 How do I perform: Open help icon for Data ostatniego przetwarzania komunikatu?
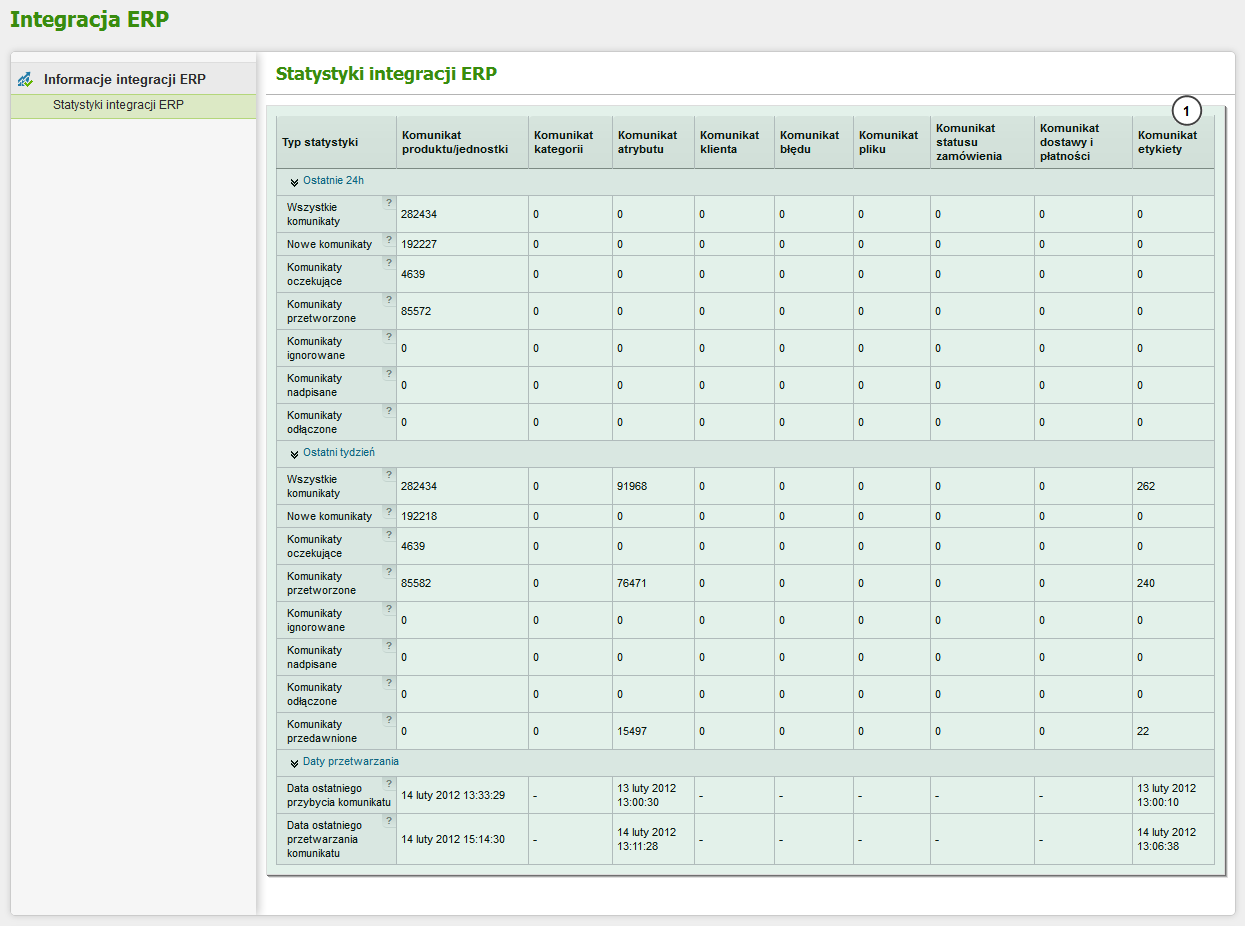pos(389,820)
